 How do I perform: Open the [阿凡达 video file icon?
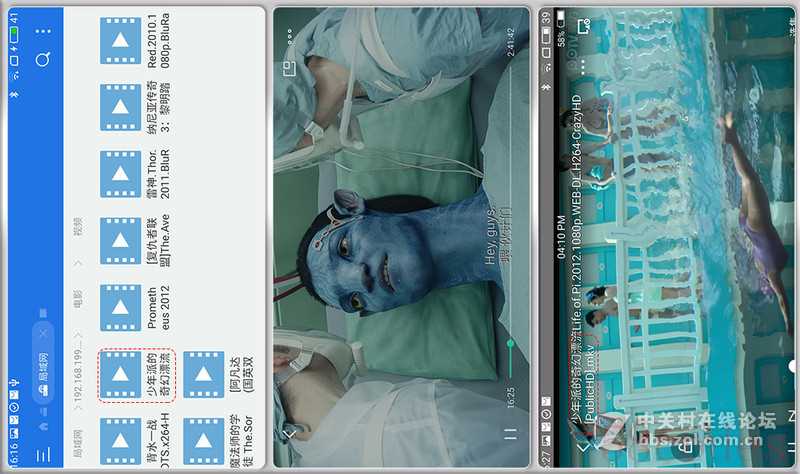point(204,375)
